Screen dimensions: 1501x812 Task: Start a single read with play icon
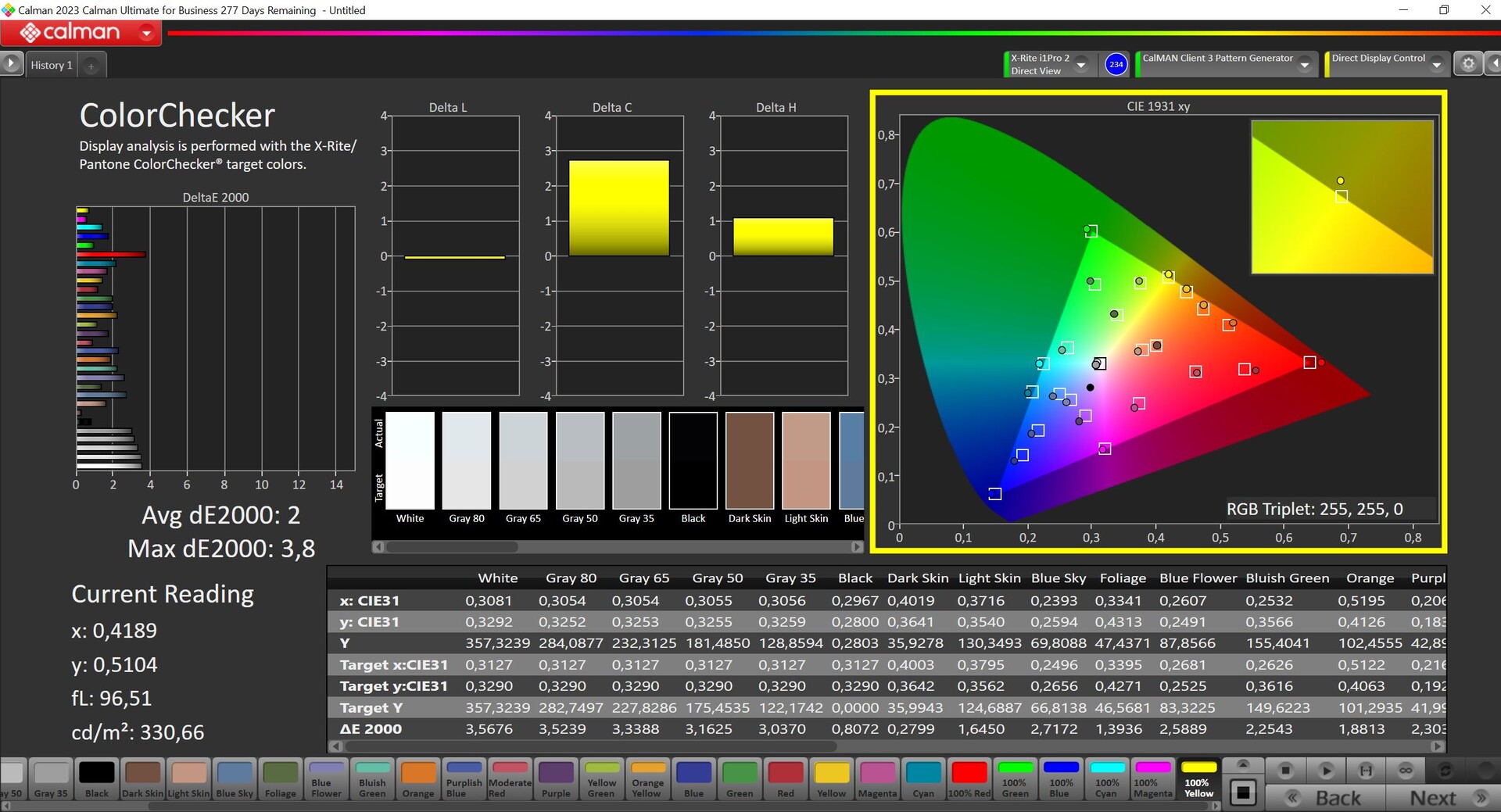(1326, 771)
